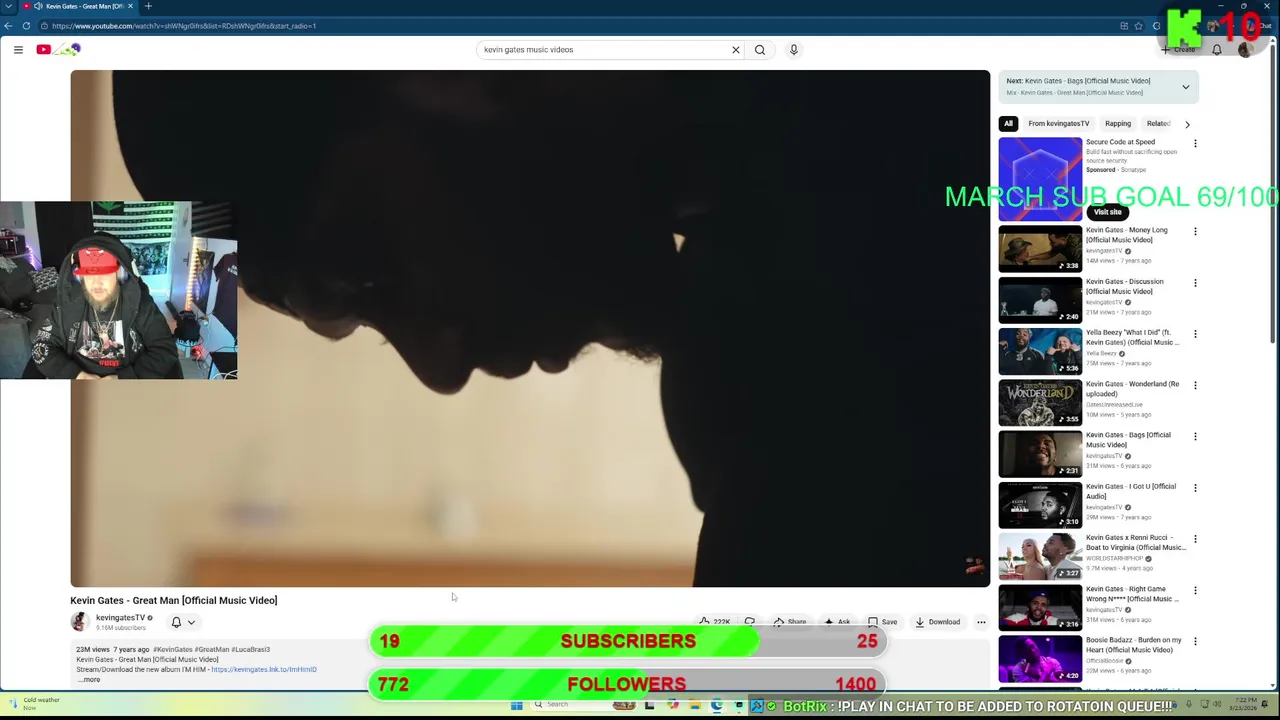
Task: Submit search with magnifier button
Action: 760,49
